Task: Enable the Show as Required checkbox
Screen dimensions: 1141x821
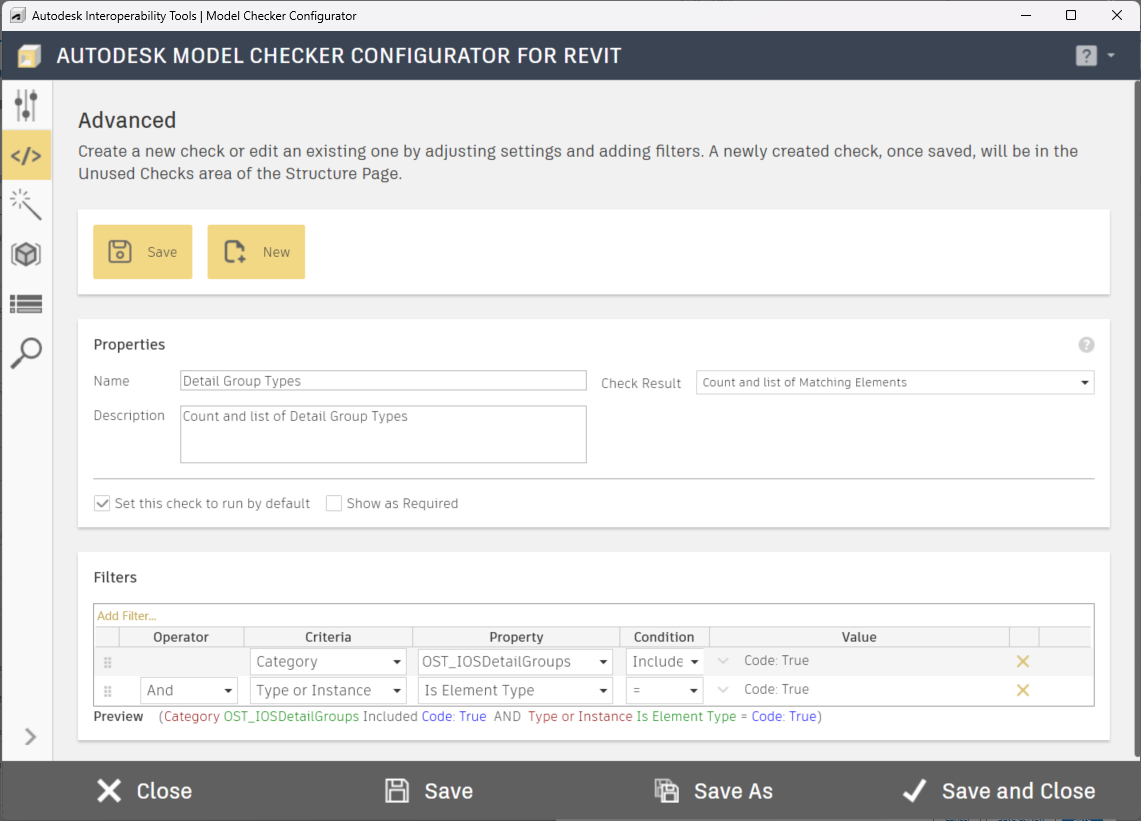Action: point(333,503)
